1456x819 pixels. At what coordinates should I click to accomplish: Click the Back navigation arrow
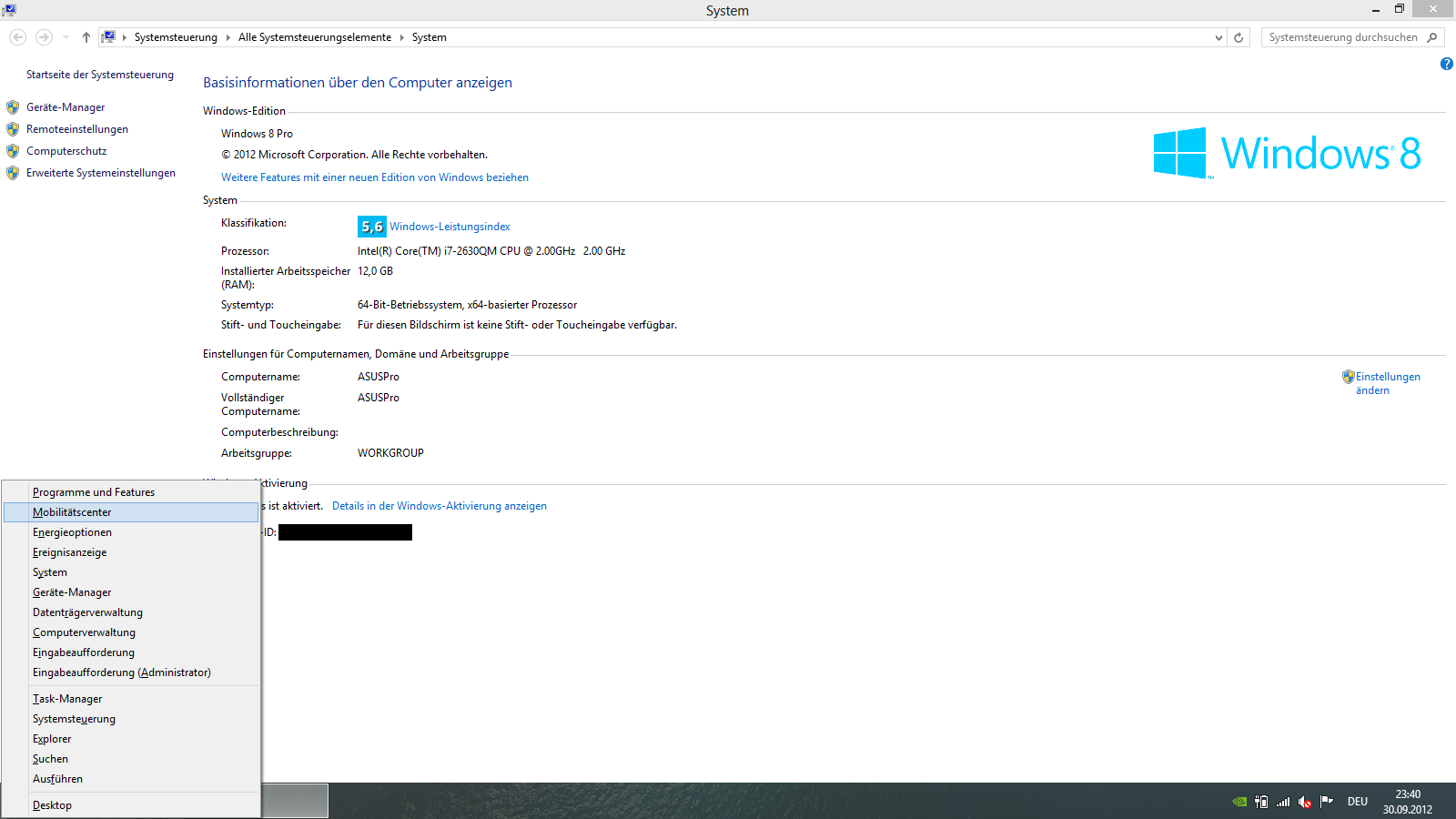pos(17,37)
